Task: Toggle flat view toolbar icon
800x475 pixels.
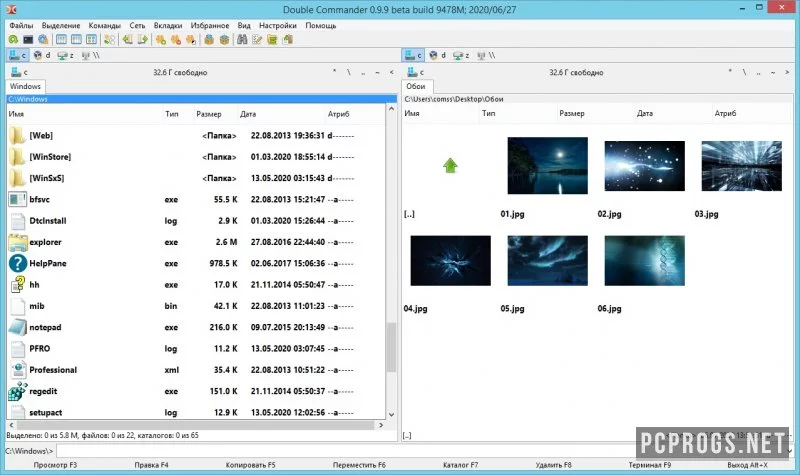Action: pyautogui.click(x=109, y=39)
